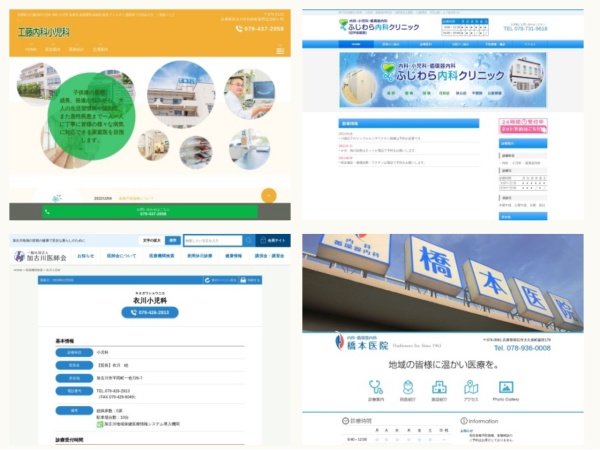This screenshot has height=450, width=600.
Task: Click the Information circle-i icon heading
Action: 479,421
